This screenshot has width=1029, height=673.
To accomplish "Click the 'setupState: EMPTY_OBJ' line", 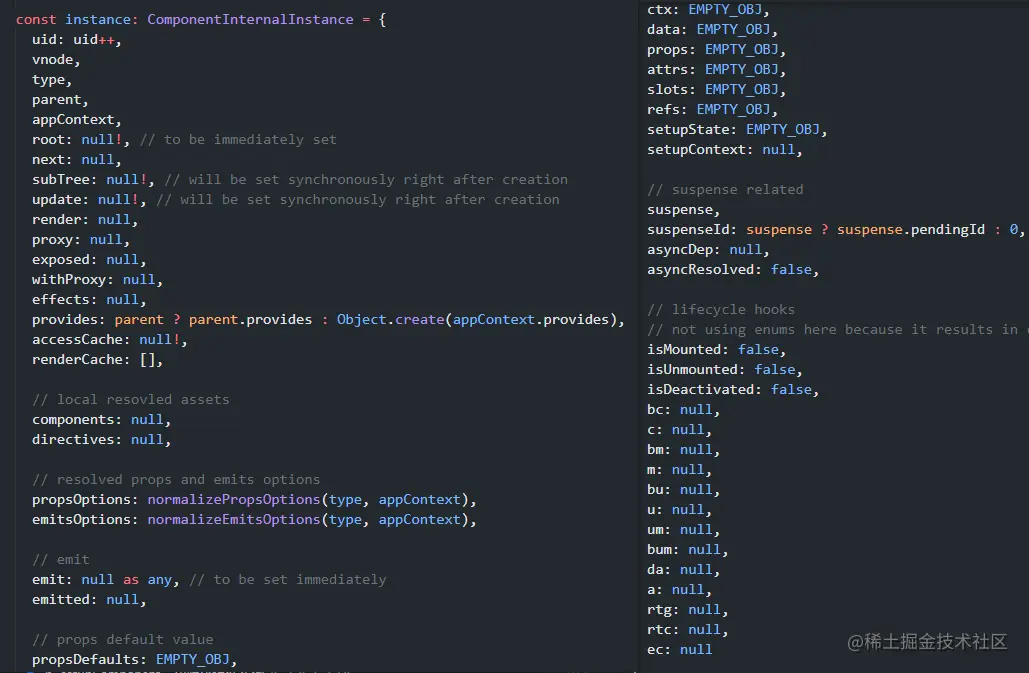I will 737,130.
